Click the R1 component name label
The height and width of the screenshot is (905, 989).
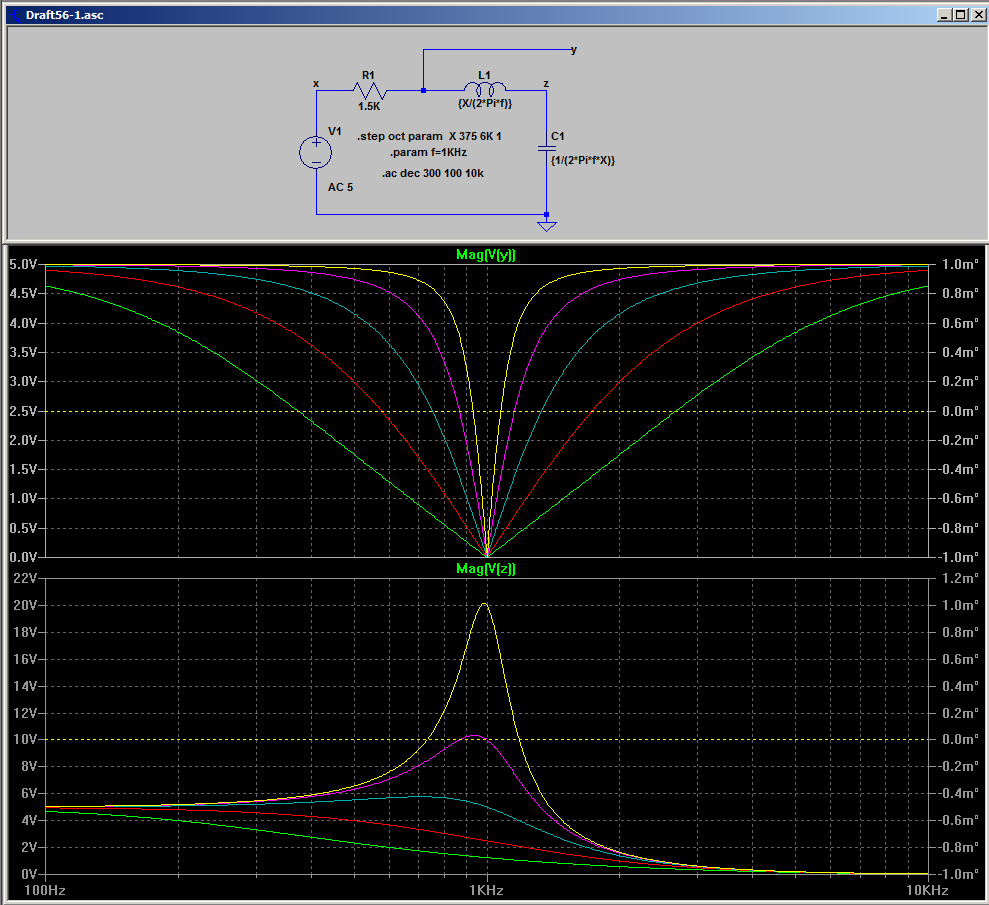[368, 75]
